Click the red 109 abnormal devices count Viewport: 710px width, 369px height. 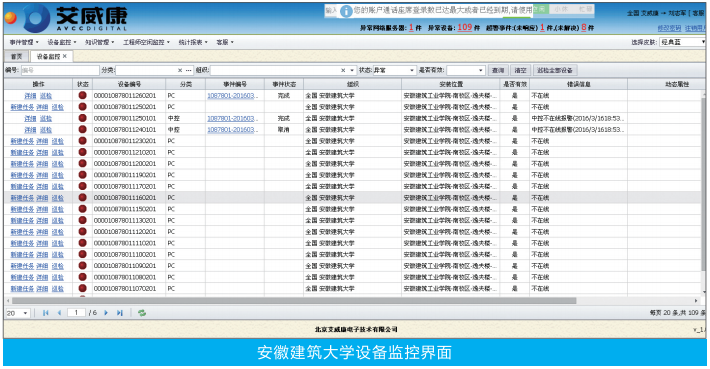[x=465, y=27]
